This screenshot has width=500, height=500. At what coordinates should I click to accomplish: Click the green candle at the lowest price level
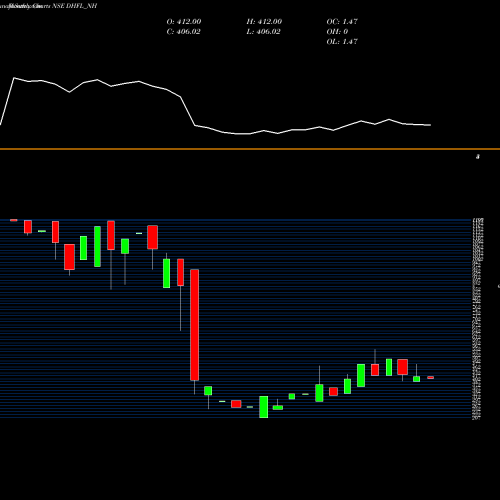264,407
